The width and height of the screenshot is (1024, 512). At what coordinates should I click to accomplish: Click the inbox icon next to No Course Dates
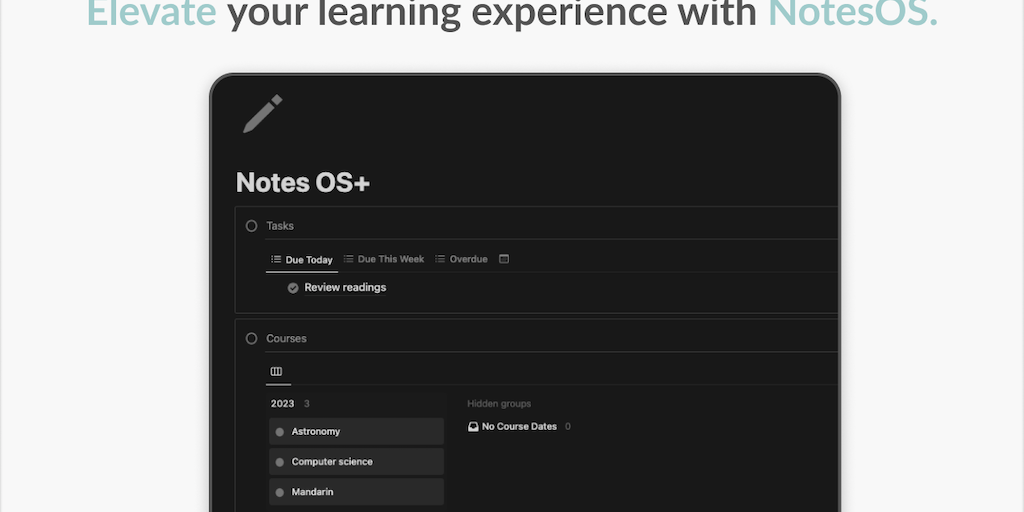(x=473, y=427)
